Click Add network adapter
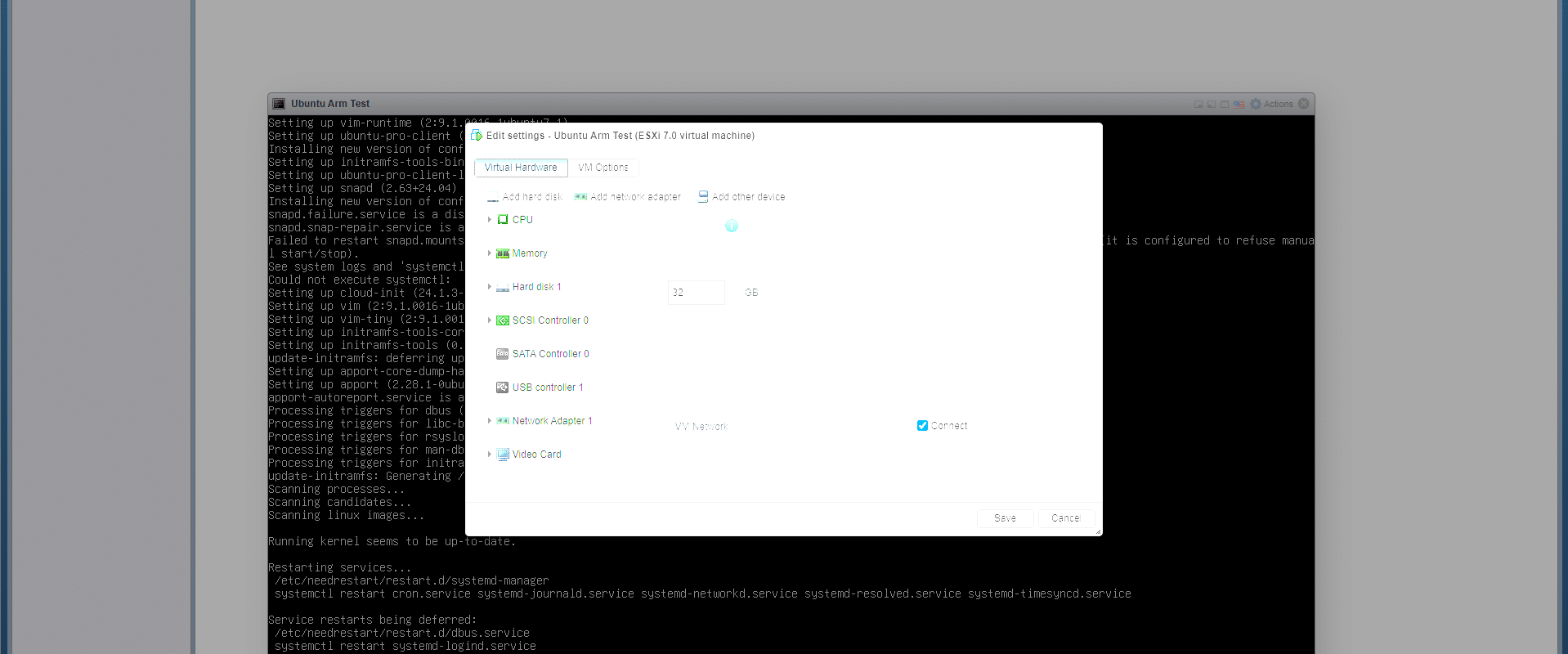Viewport: 1568px width, 654px height. coord(628,197)
